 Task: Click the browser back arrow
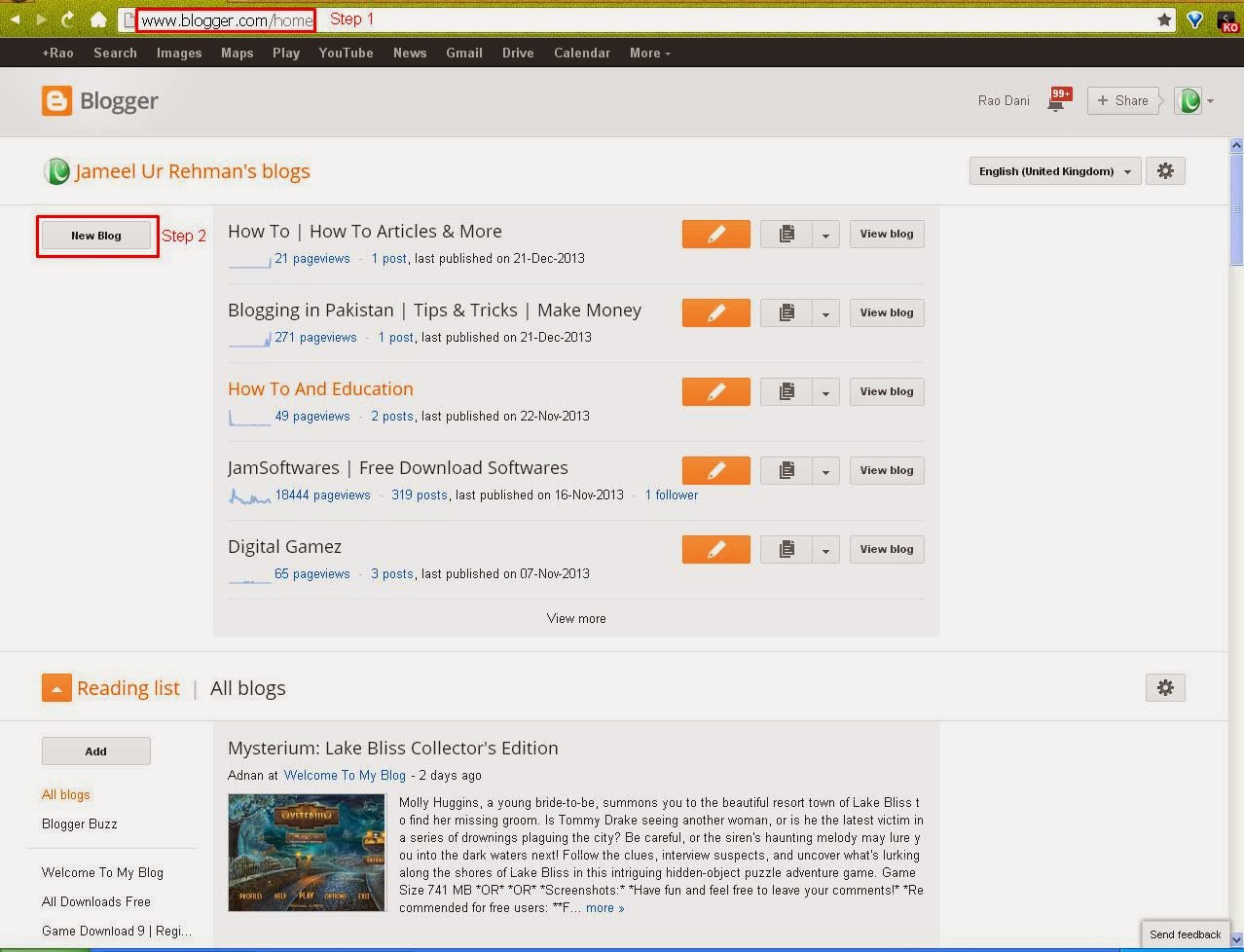[15, 18]
